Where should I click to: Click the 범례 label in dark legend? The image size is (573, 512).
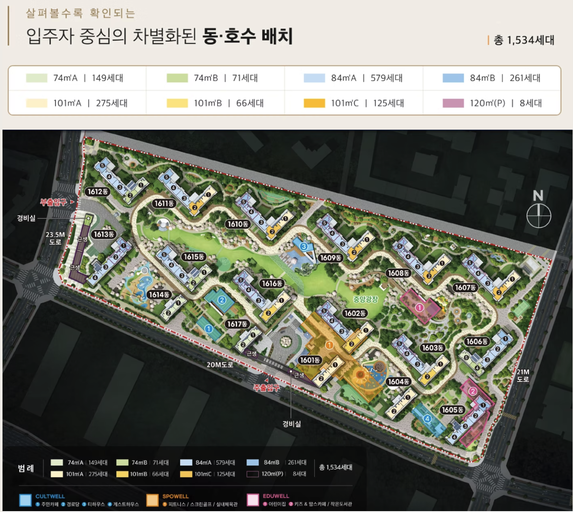pos(26,468)
